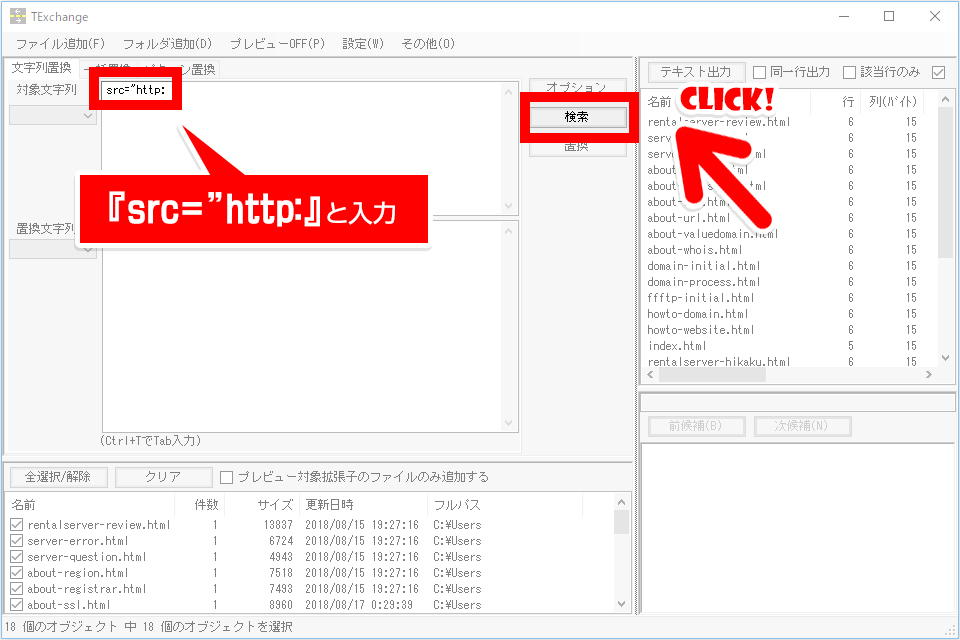Click the オプション button

coord(577,86)
